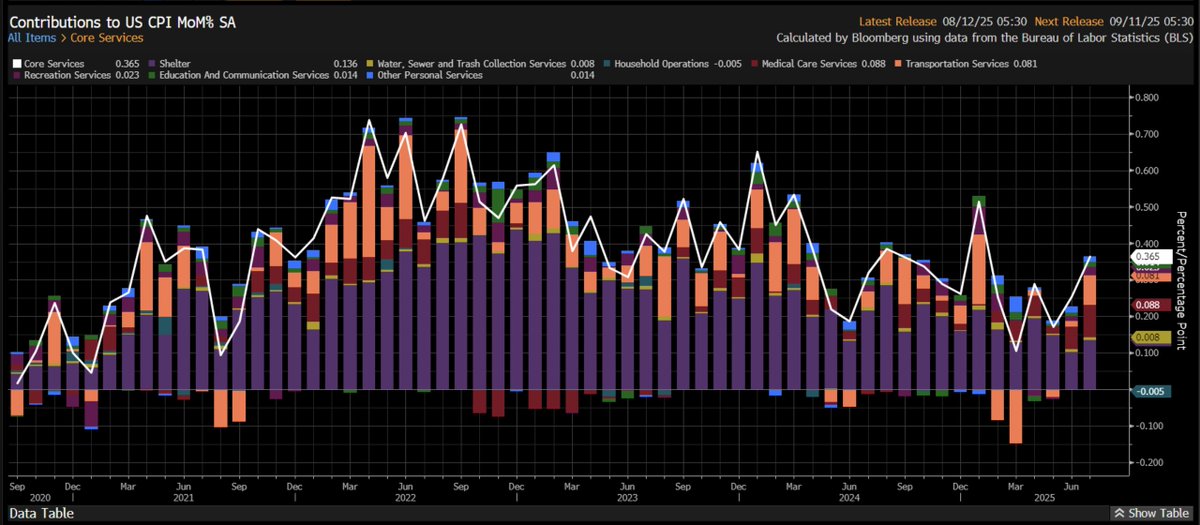Click the Other Personal Services legend label

(x=431, y=75)
